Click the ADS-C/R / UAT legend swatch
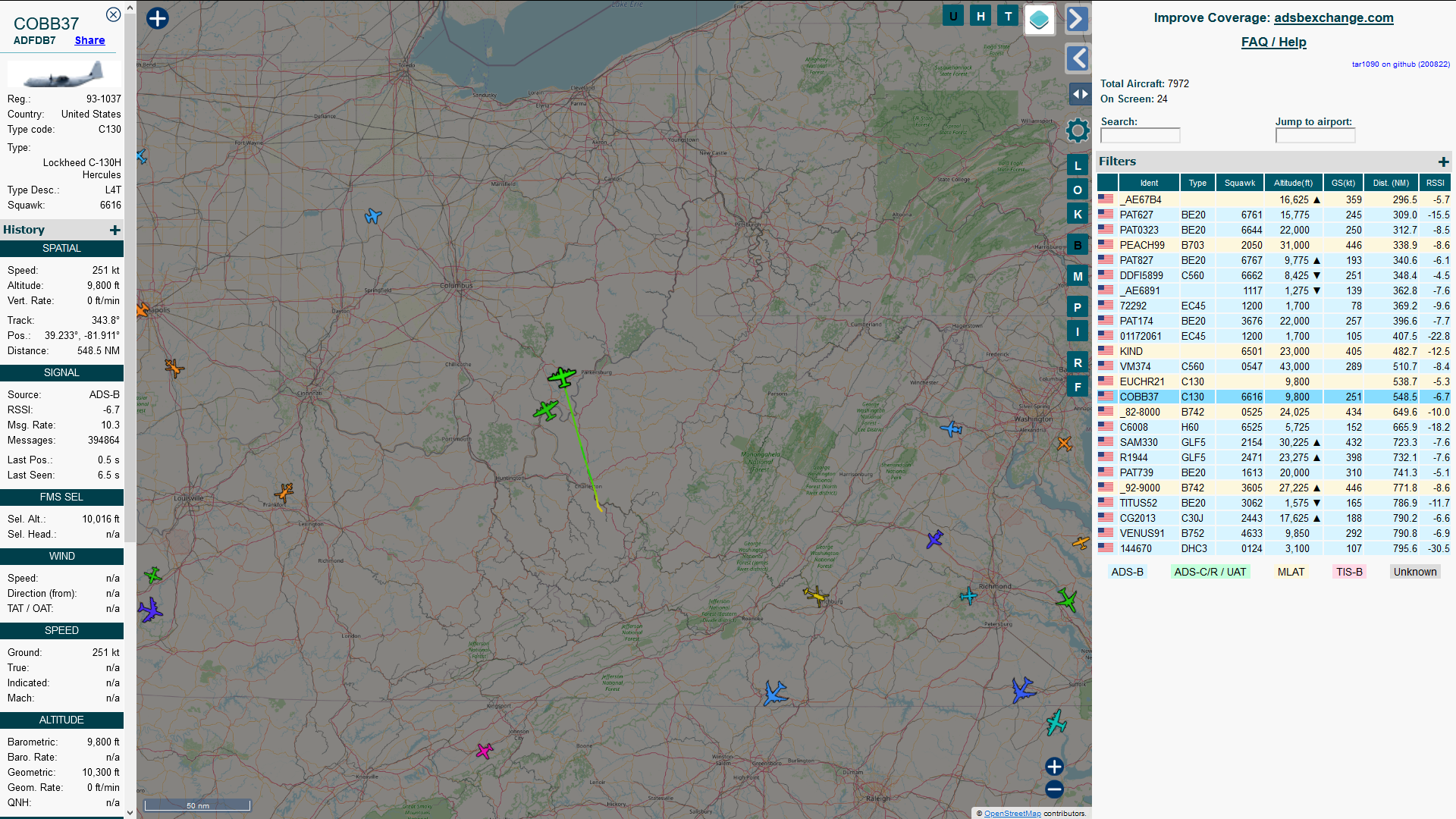Screen dimensions: 1456x819 click(1210, 572)
